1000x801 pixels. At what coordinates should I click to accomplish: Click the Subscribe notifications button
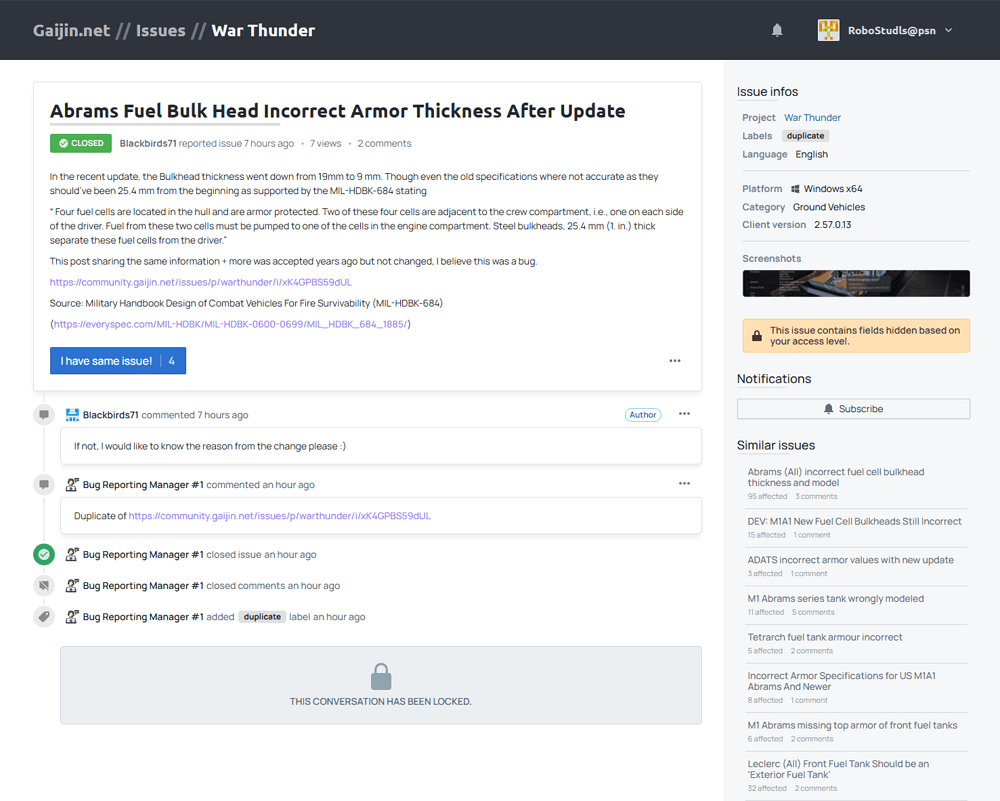[853, 409]
